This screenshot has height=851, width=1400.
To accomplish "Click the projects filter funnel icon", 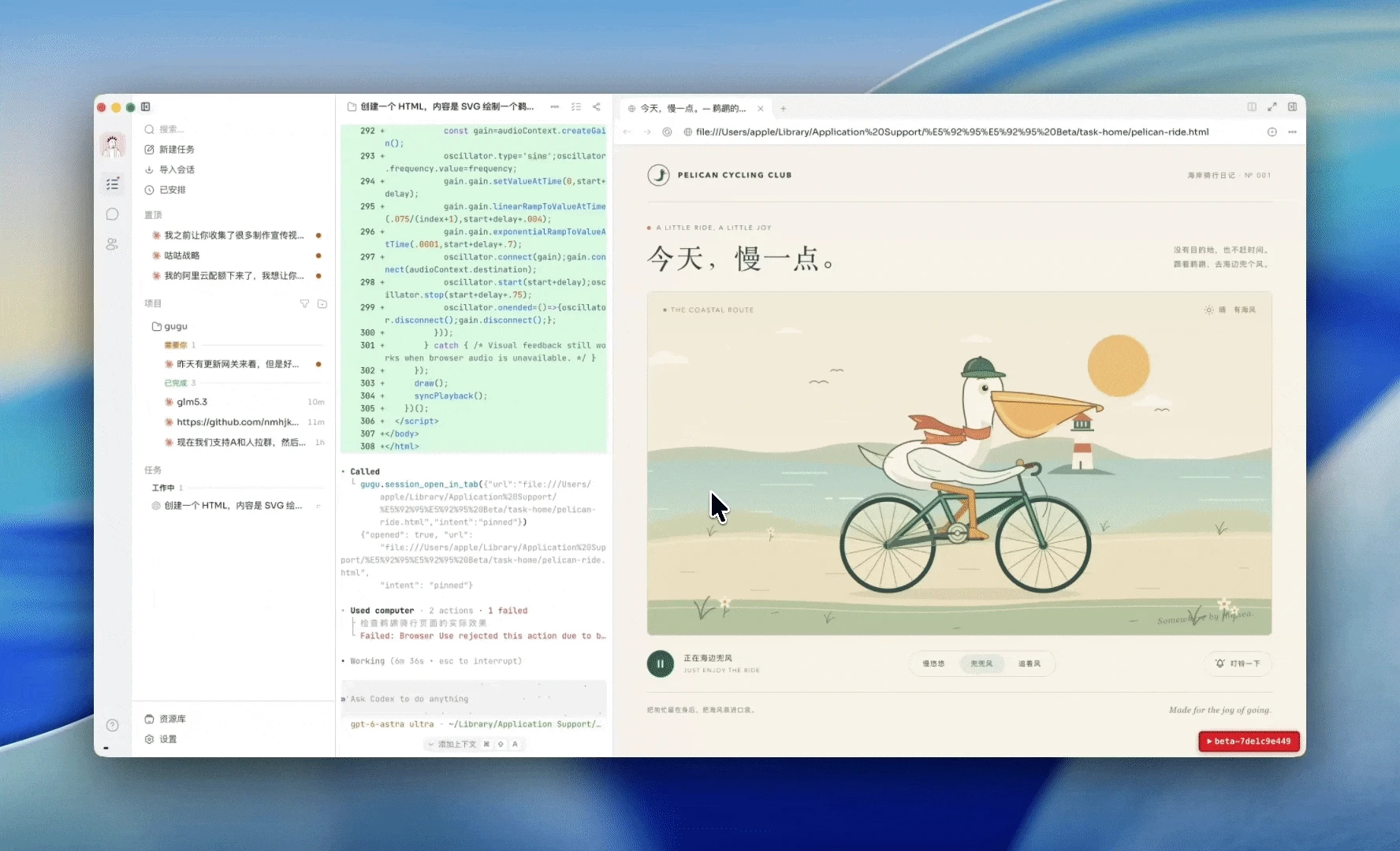I will [x=304, y=303].
